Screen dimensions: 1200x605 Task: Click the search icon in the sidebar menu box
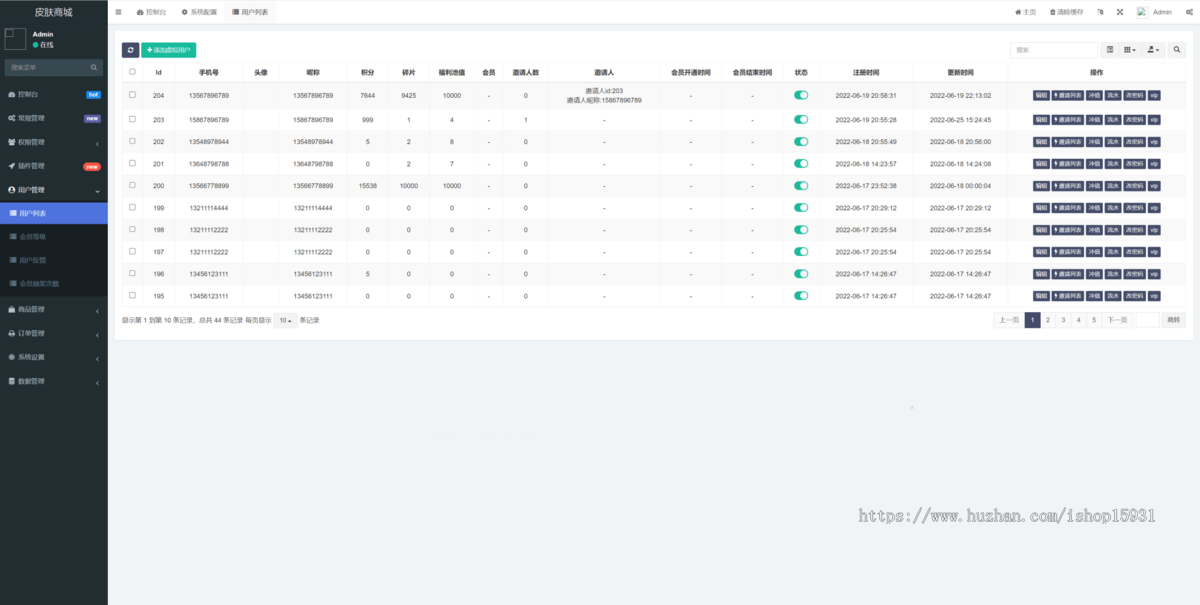[95, 68]
